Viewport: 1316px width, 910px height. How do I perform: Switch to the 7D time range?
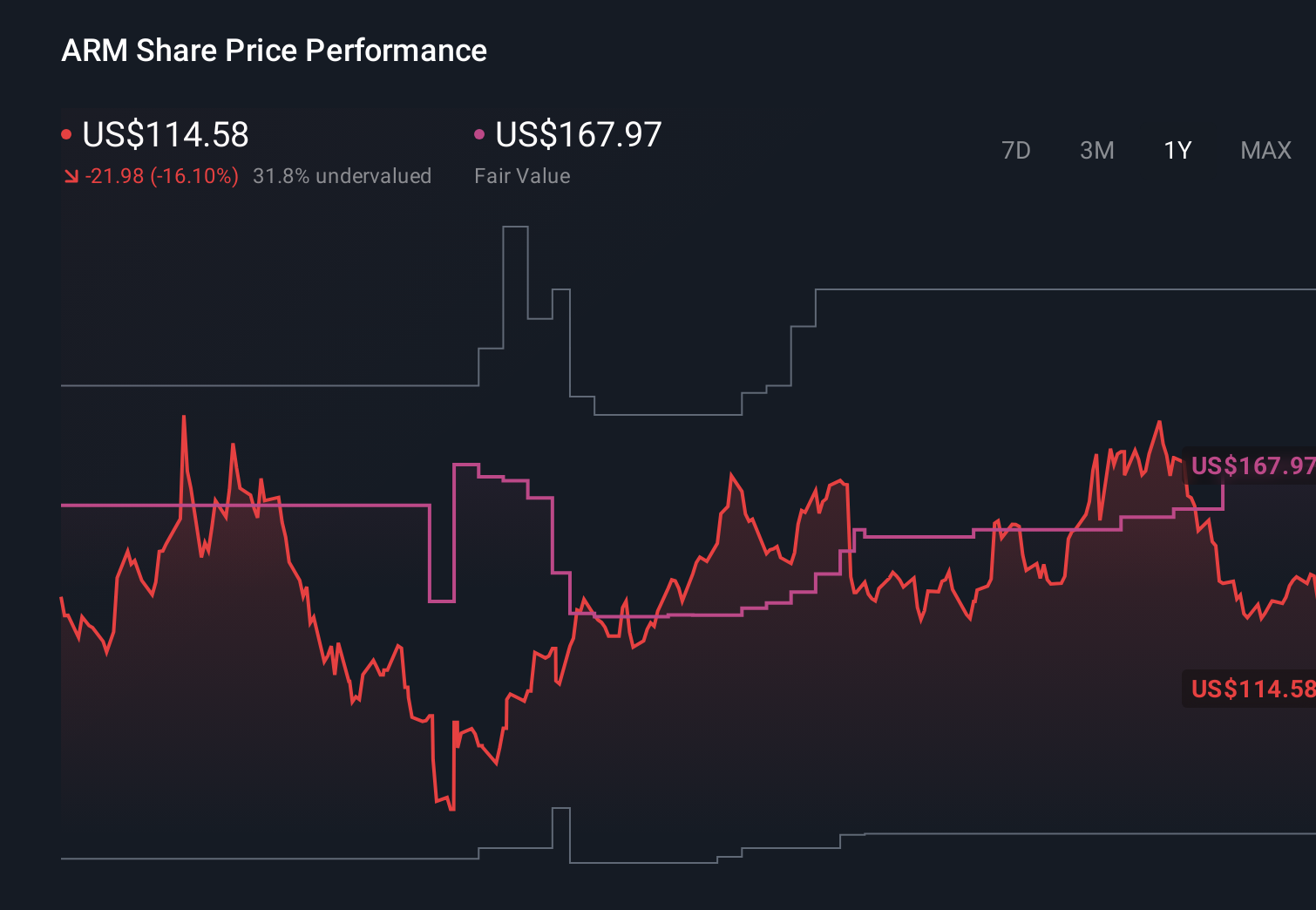[x=1016, y=150]
